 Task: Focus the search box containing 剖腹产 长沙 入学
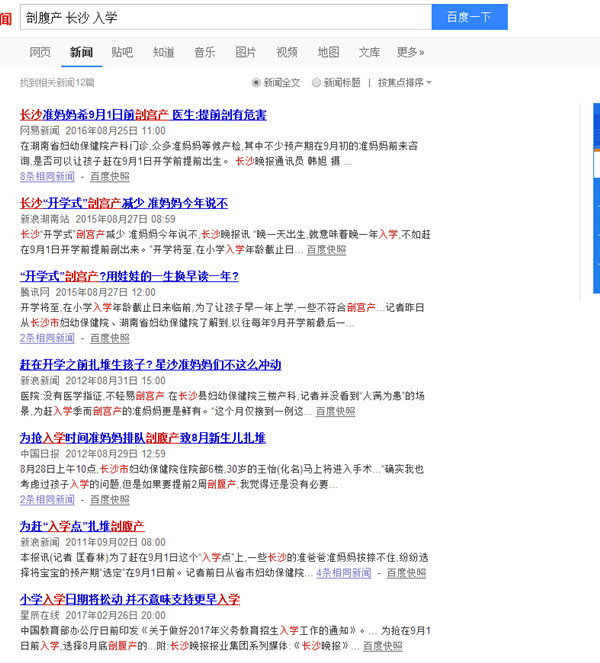pyautogui.click(x=226, y=17)
